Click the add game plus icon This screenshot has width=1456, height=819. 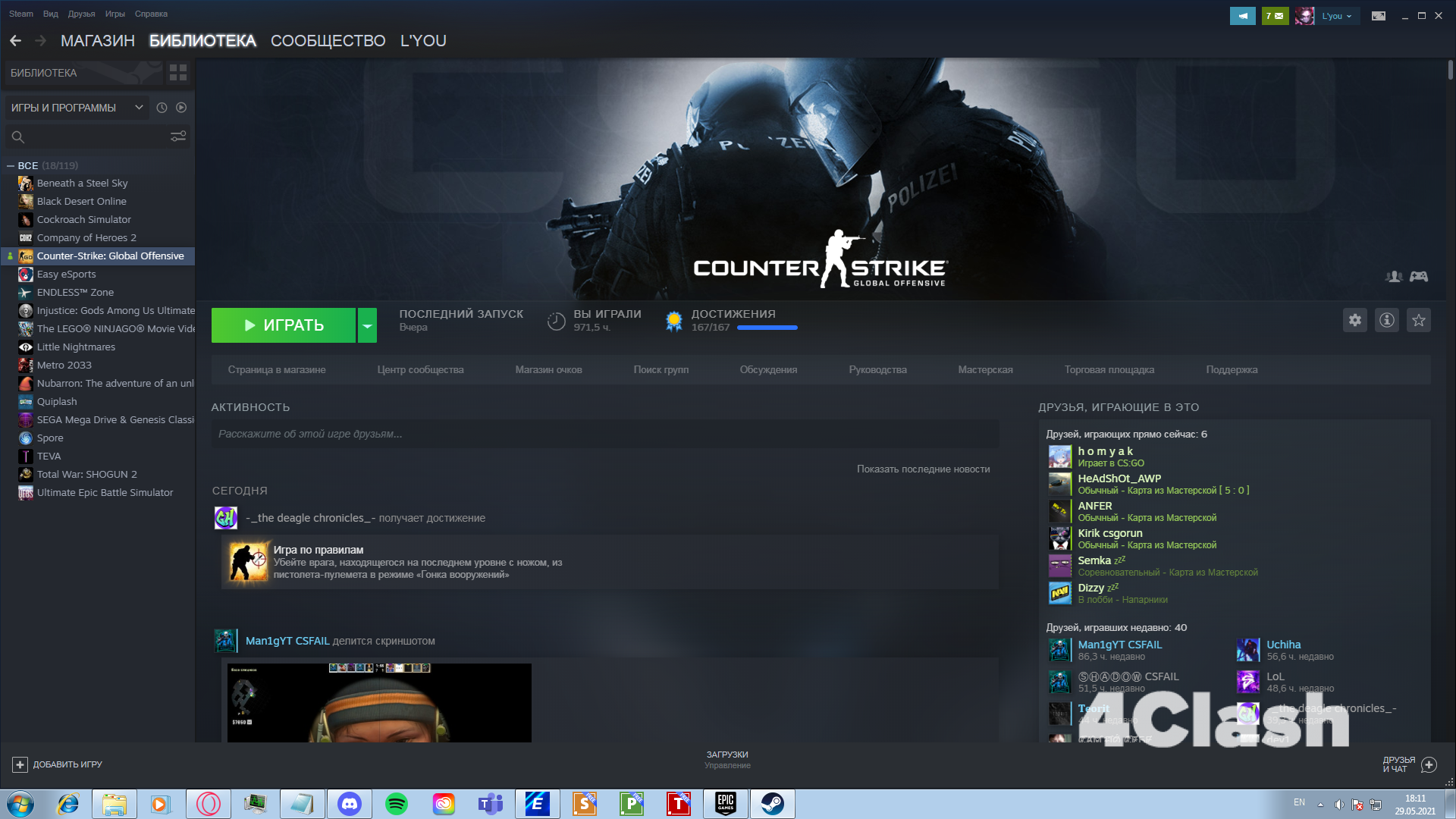(20, 764)
